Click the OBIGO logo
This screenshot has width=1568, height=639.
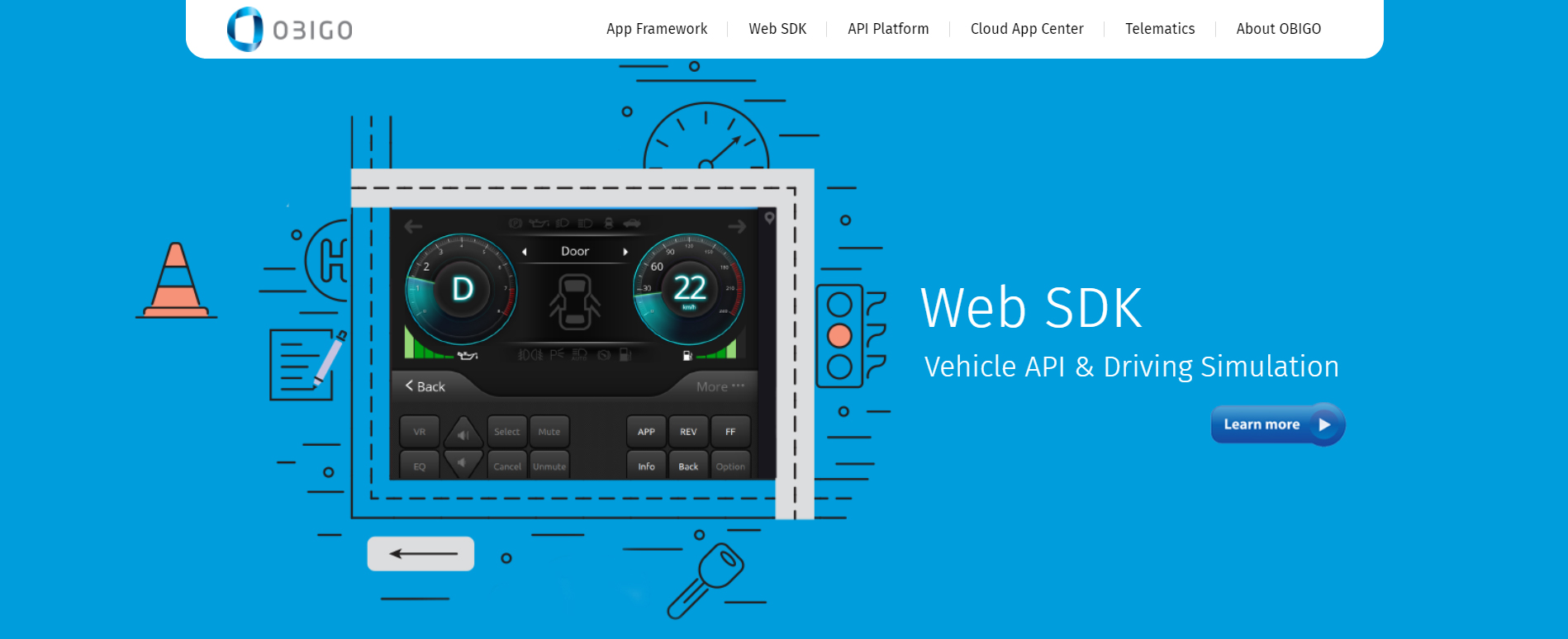click(x=290, y=30)
